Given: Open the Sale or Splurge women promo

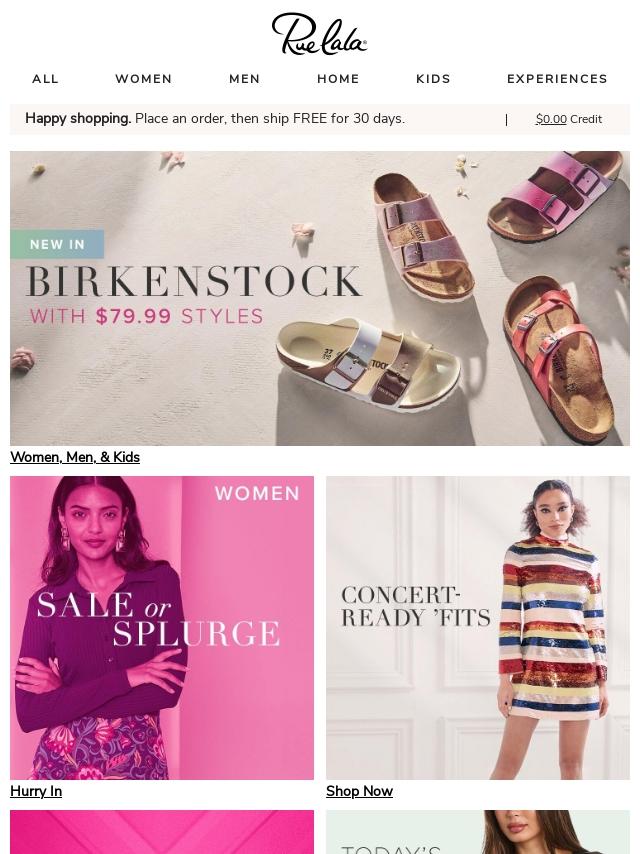Looking at the screenshot, I should (162, 627).
